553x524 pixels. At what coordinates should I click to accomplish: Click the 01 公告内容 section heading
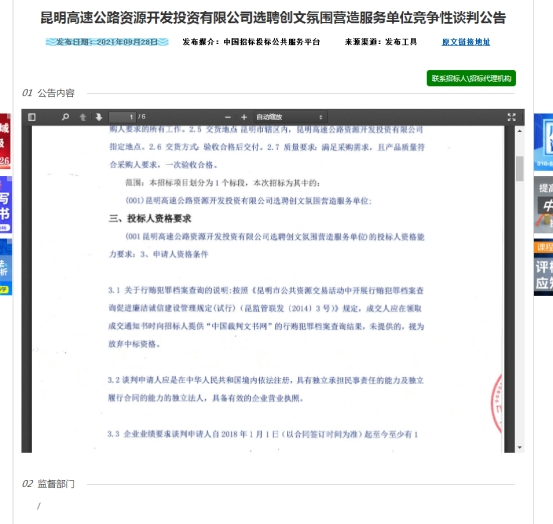pos(48,93)
